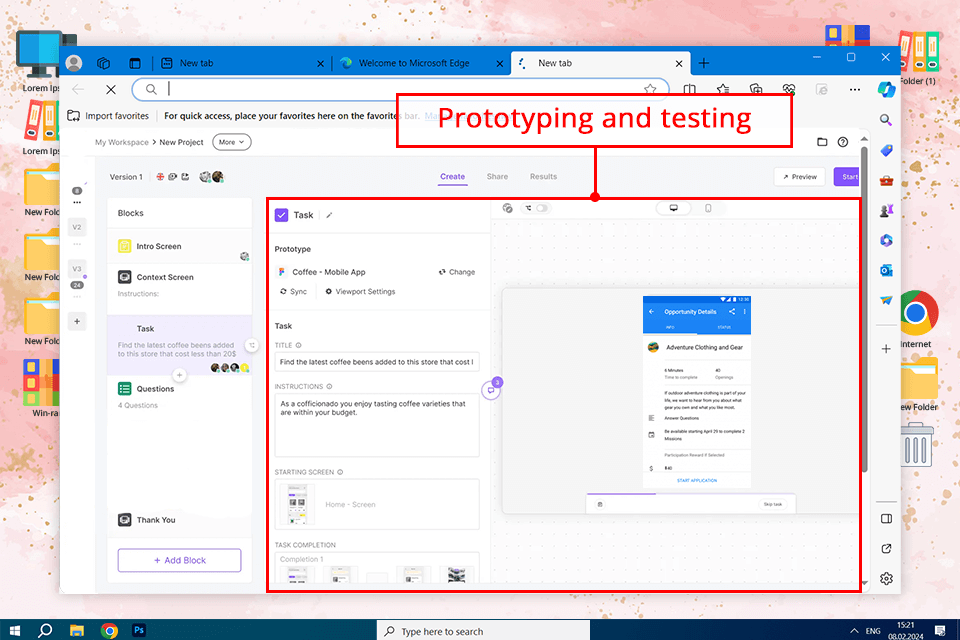Viewport: 960px width, 640px height.
Task: Click Change prototype link
Action: [457, 272]
